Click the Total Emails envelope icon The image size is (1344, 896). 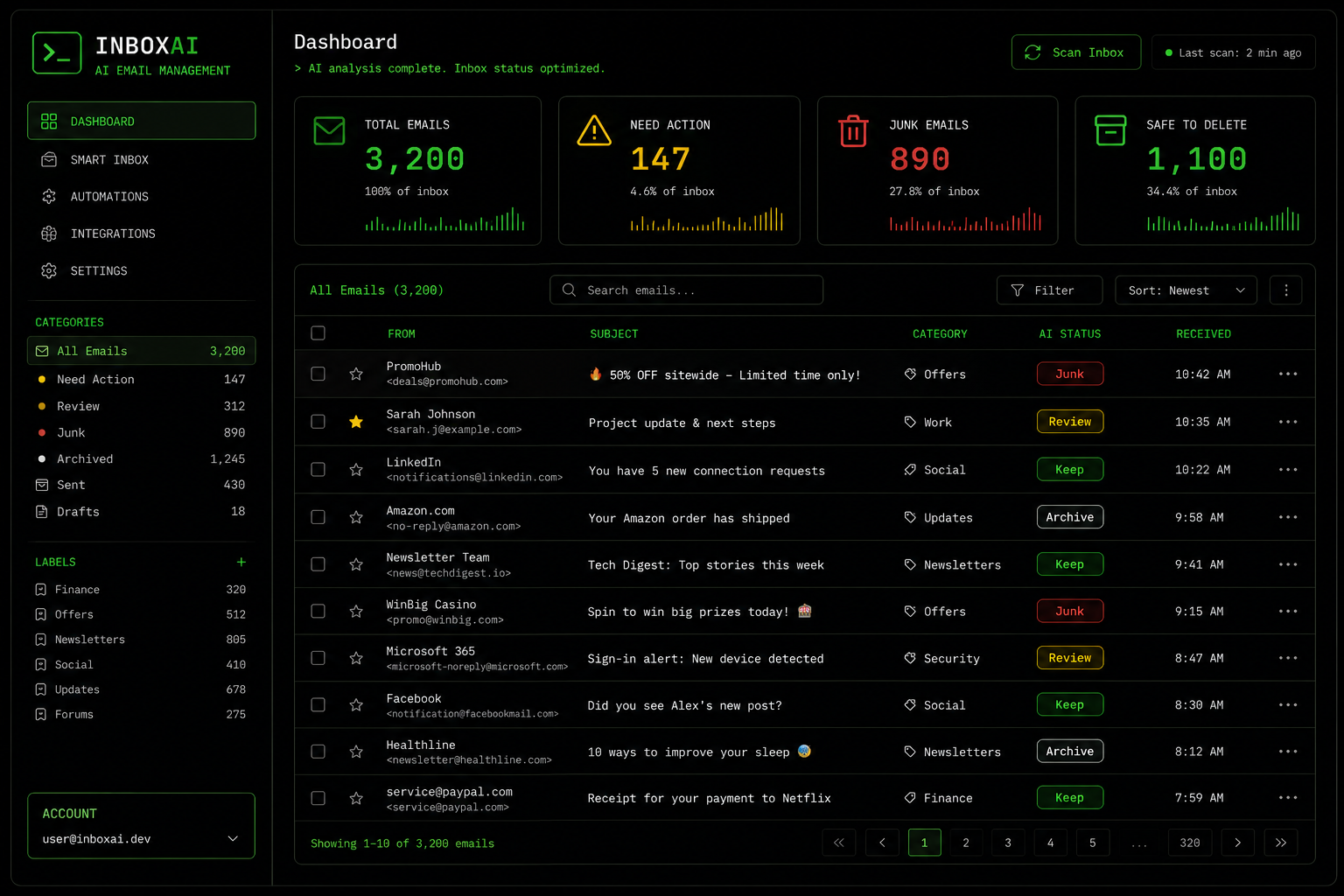[x=329, y=130]
